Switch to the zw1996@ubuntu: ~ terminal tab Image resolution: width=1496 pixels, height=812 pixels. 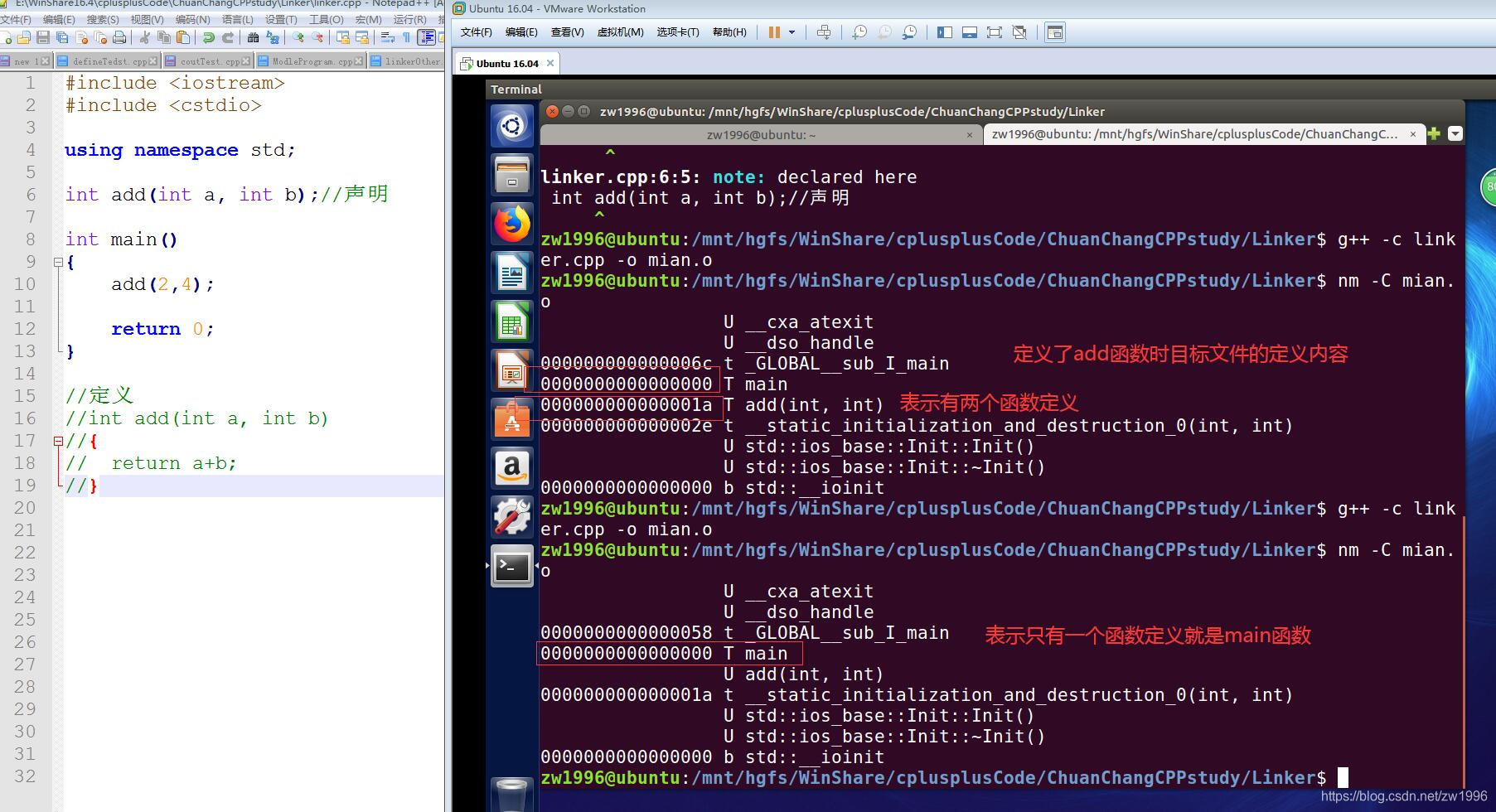pyautogui.click(x=761, y=134)
